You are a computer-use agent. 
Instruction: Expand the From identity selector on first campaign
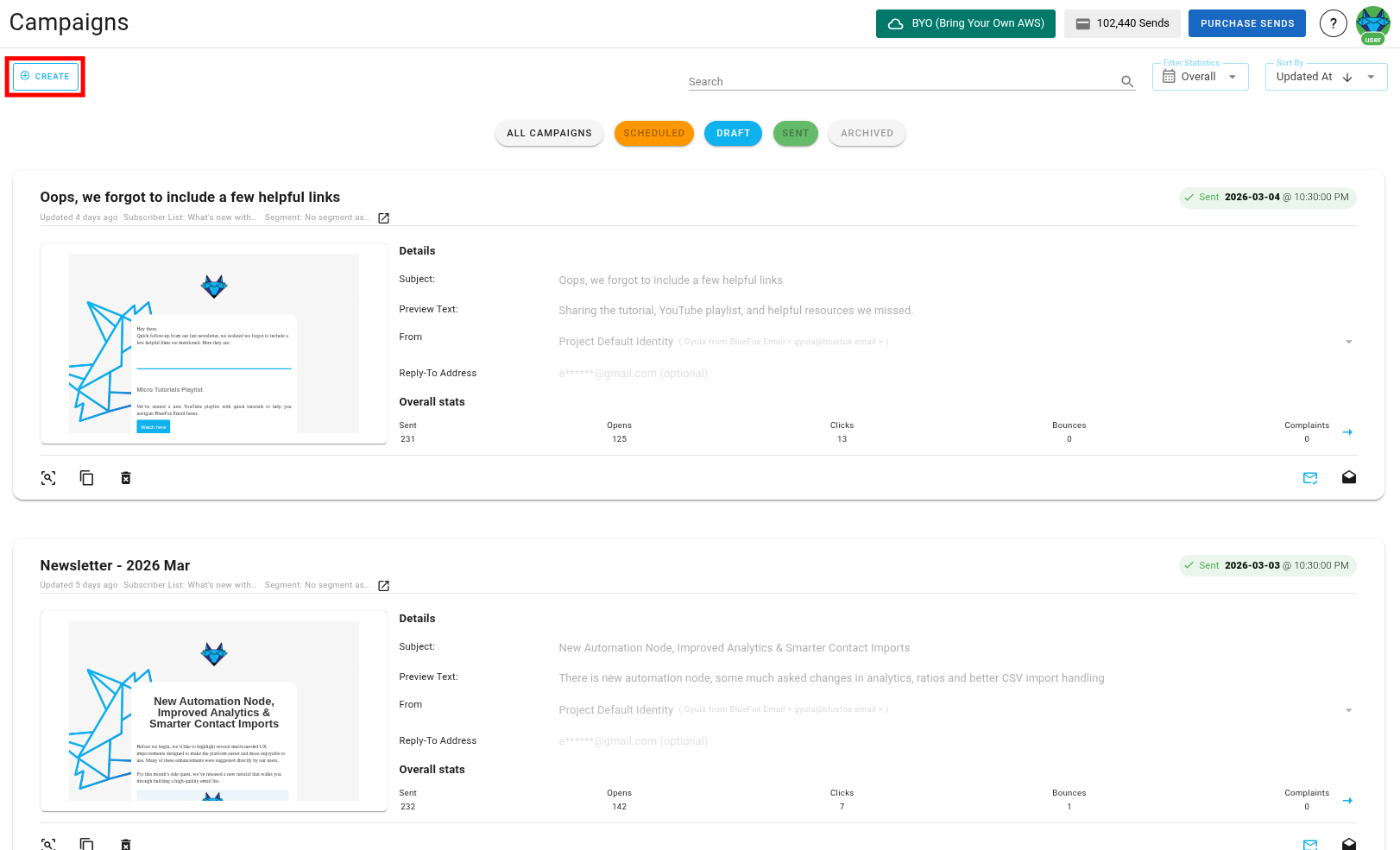[x=1347, y=341]
